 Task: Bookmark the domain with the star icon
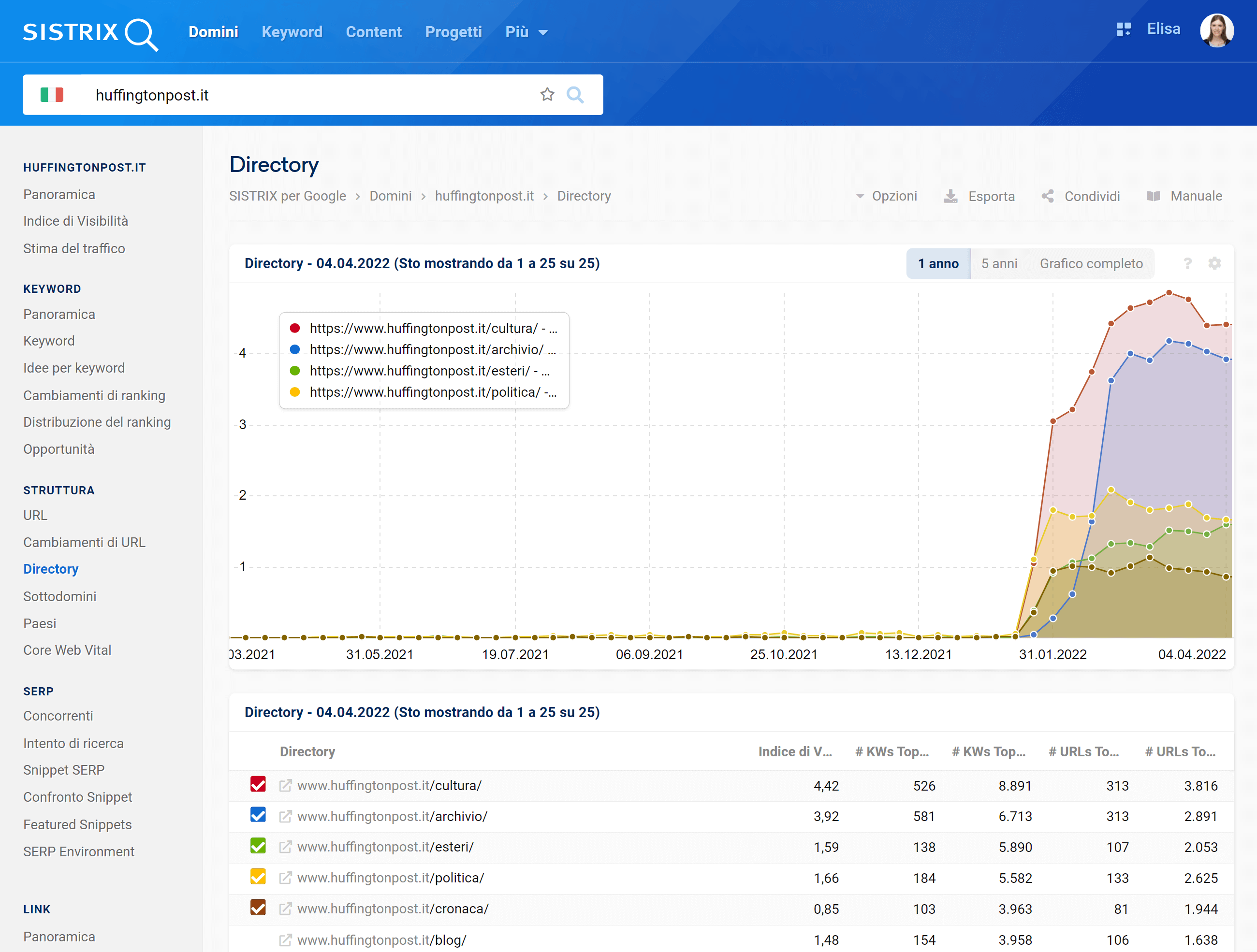[x=547, y=94]
